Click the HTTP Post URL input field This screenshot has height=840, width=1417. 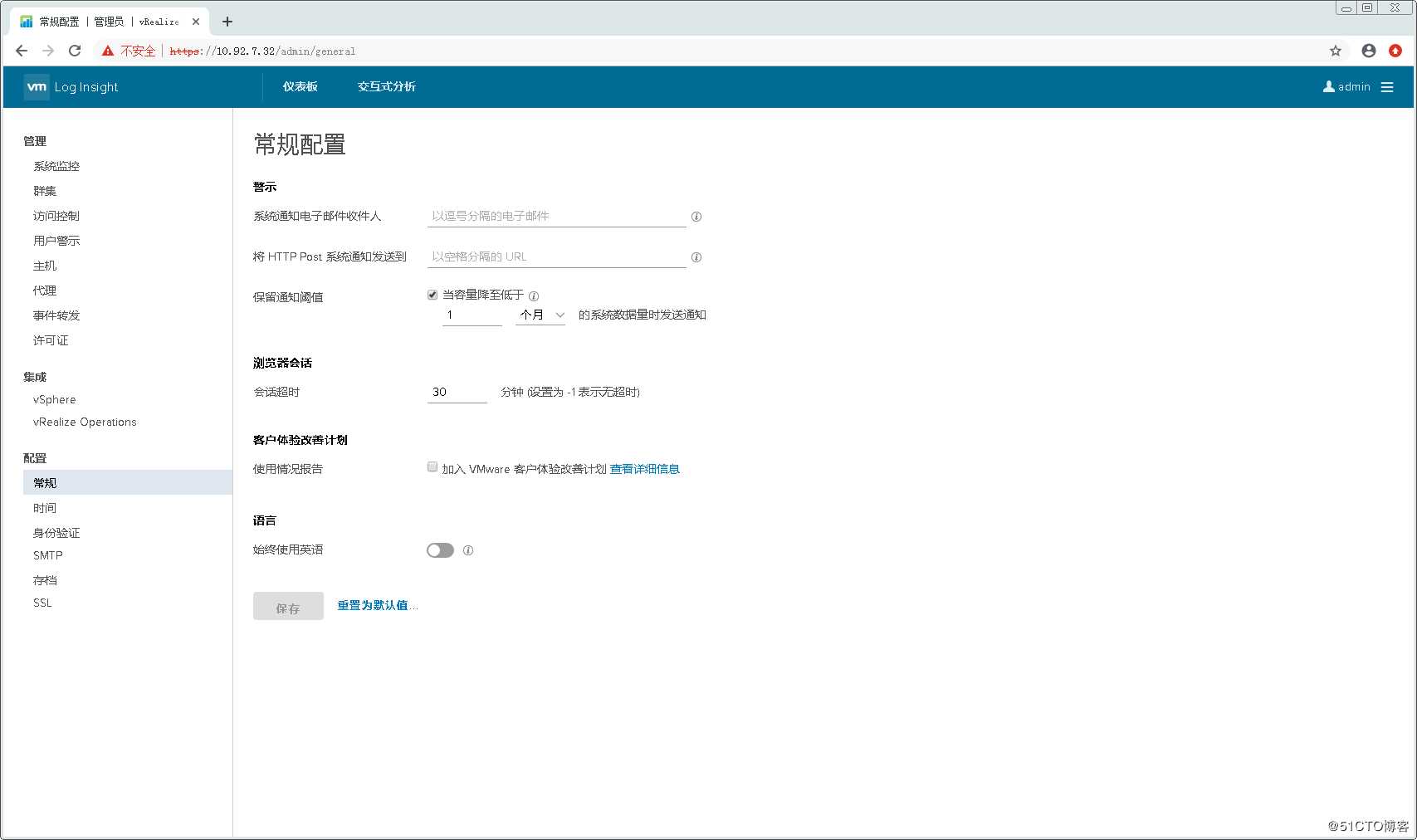coord(556,256)
